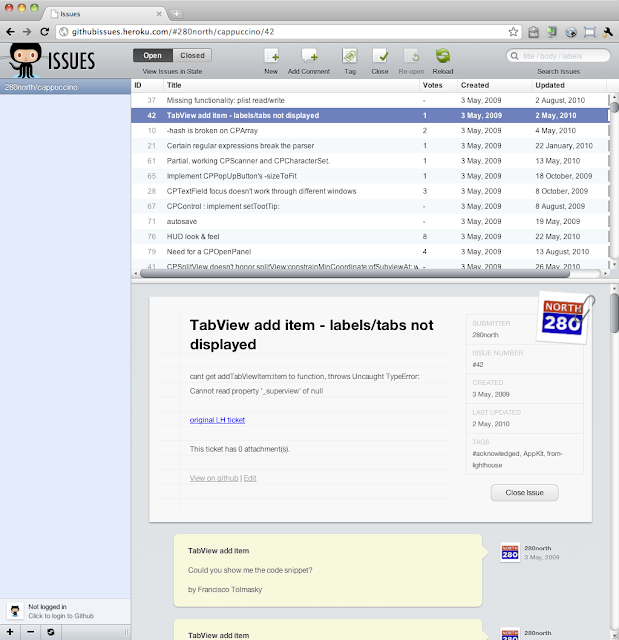Click the horizontal scrollbar of issues table
The width and height of the screenshot is (619, 640).
pyautogui.click(x=354, y=273)
